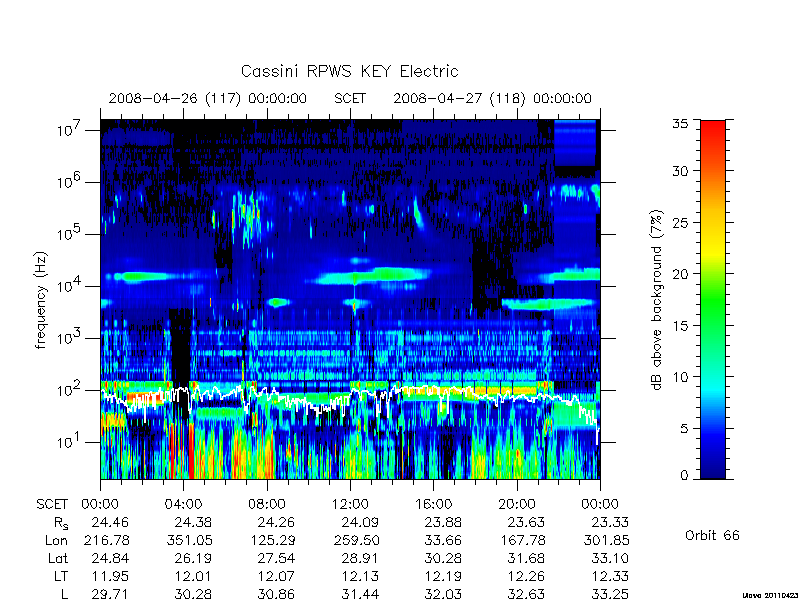Click colorbar tick value 35
This screenshot has height=600, width=800.
click(x=680, y=123)
